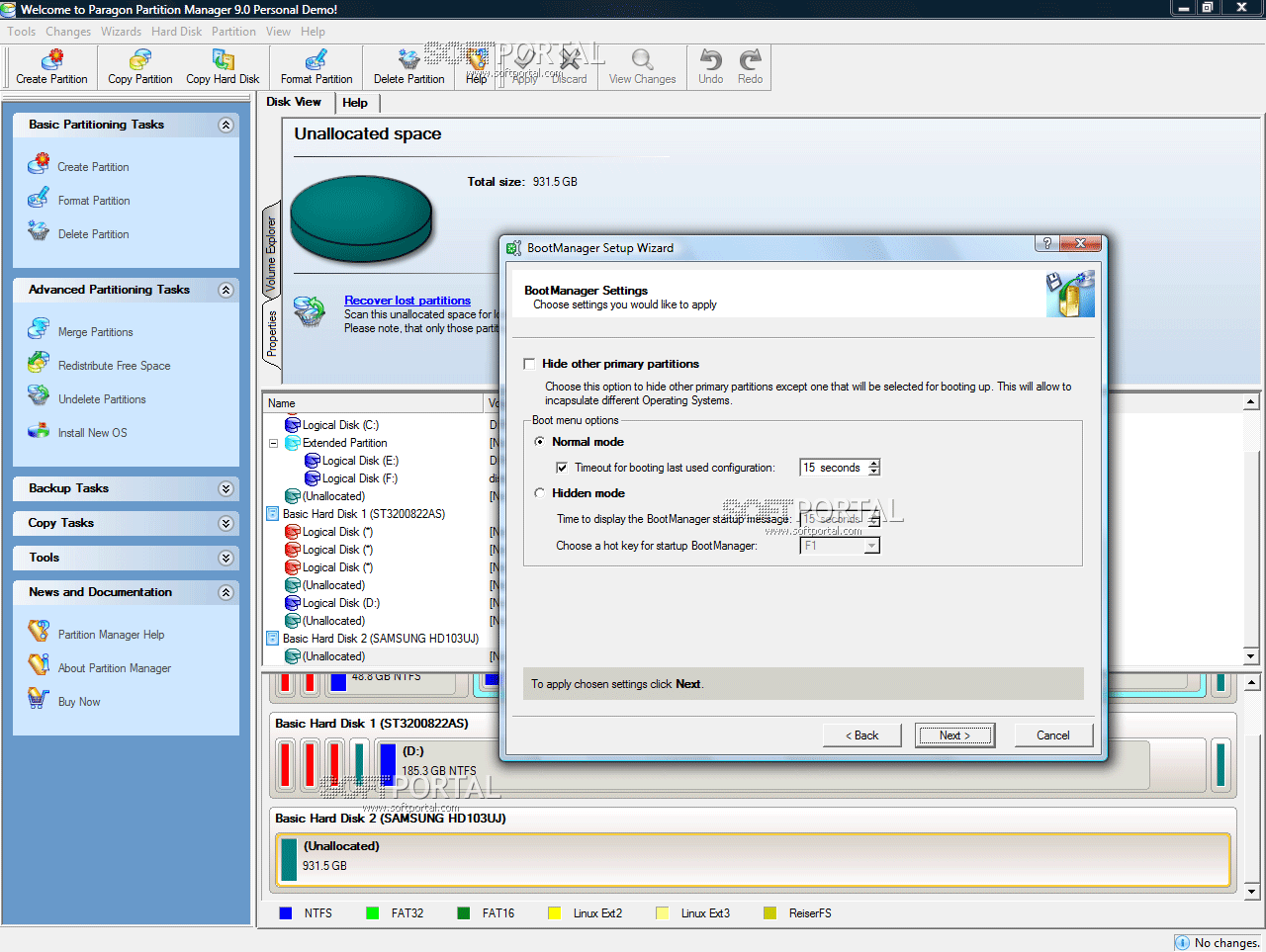Collapse Extended Partition tree node

point(273,443)
